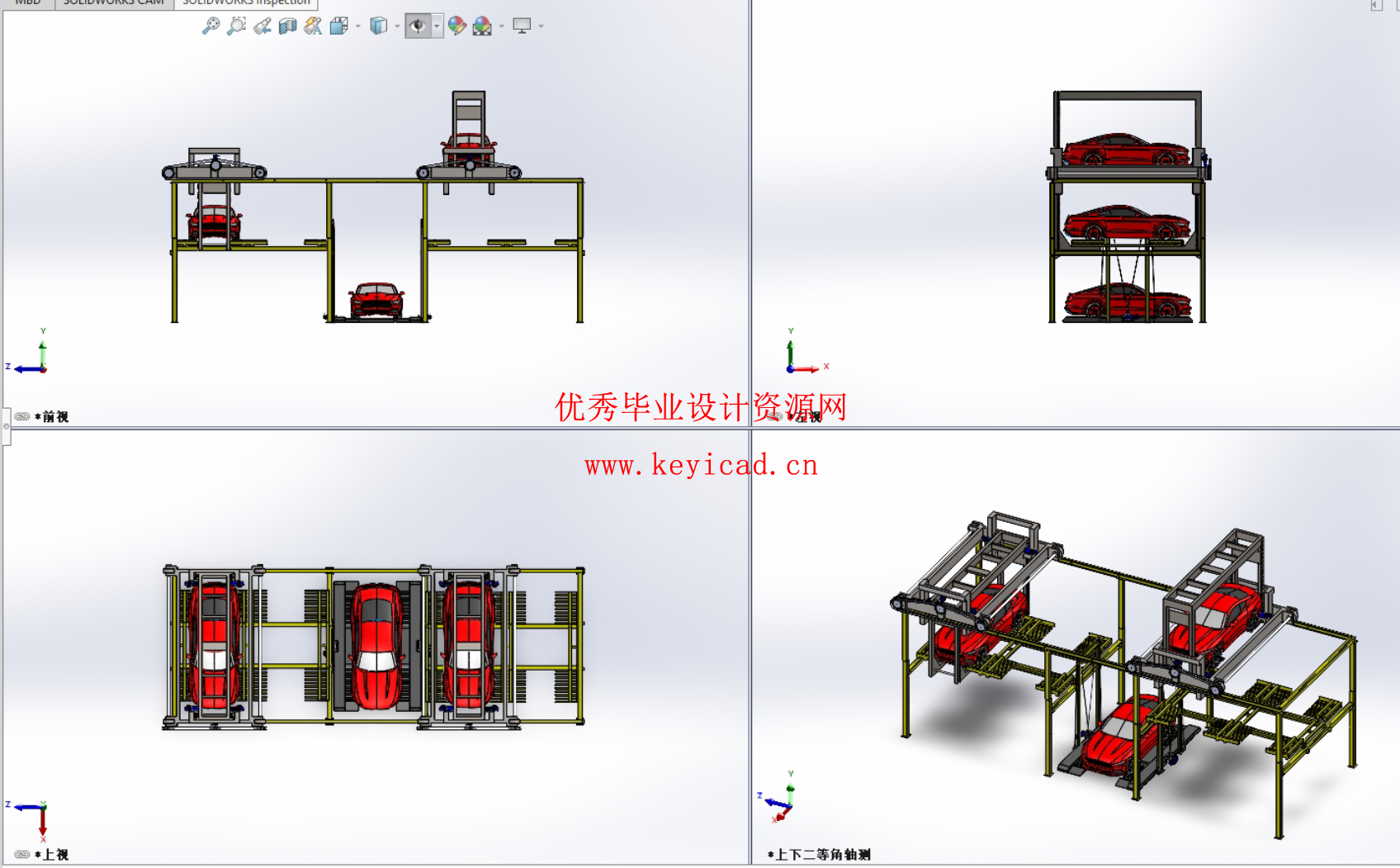Switch to the SOLIDWORKS Inspection tab
The width and height of the screenshot is (1400, 868).
click(x=246, y=3)
